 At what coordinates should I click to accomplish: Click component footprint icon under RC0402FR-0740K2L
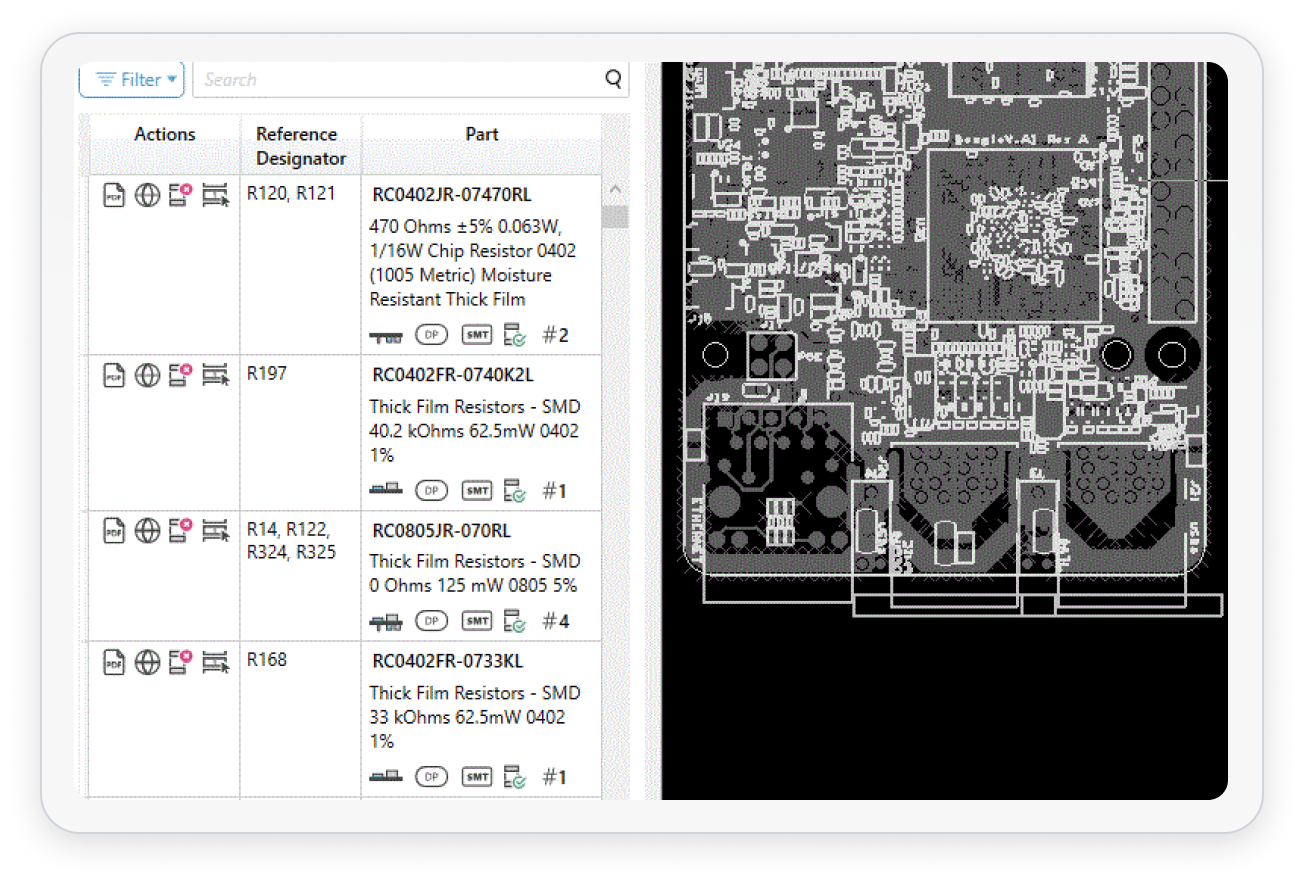click(x=386, y=489)
